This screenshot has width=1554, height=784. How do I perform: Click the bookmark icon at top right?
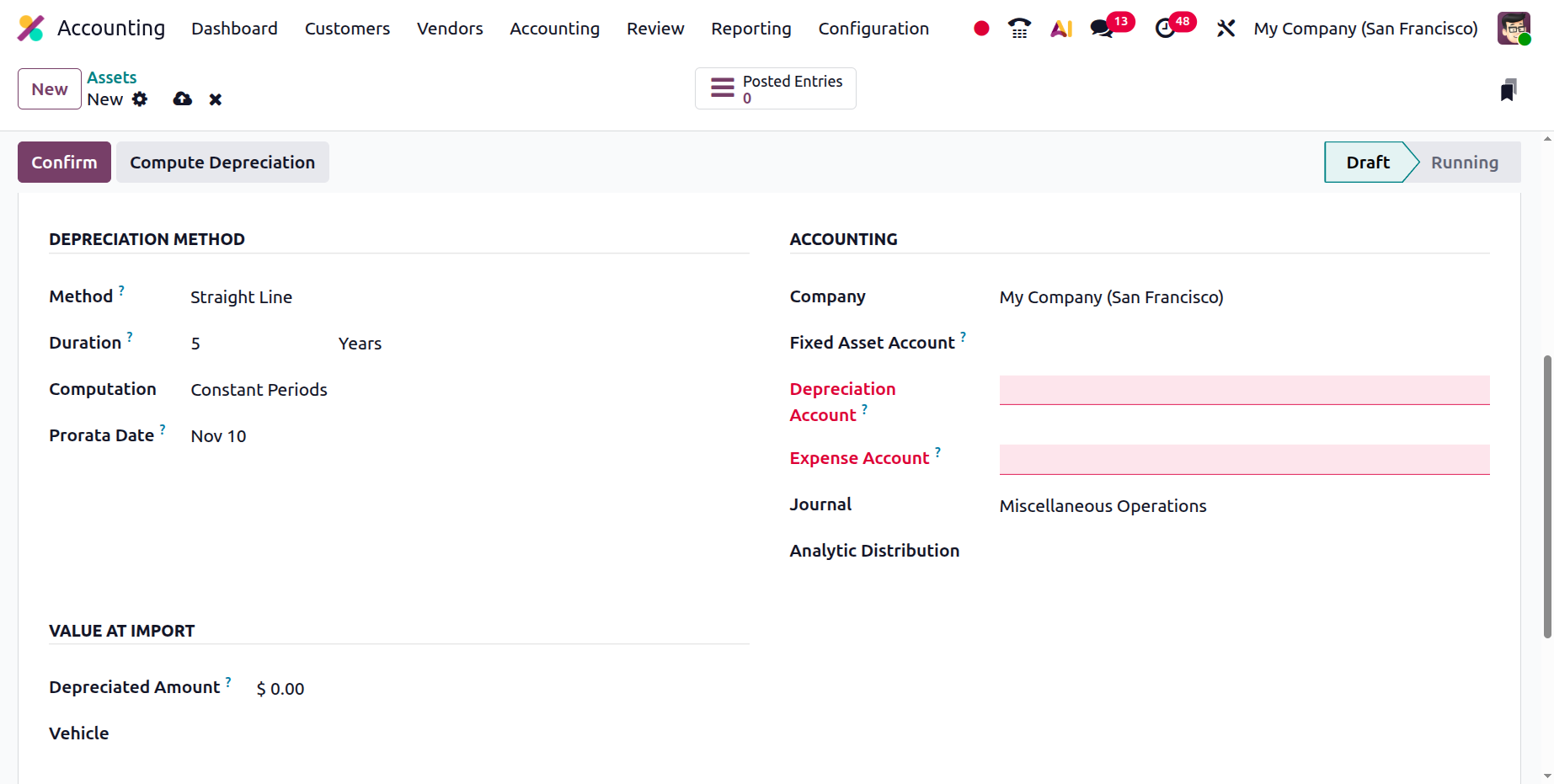(1508, 90)
